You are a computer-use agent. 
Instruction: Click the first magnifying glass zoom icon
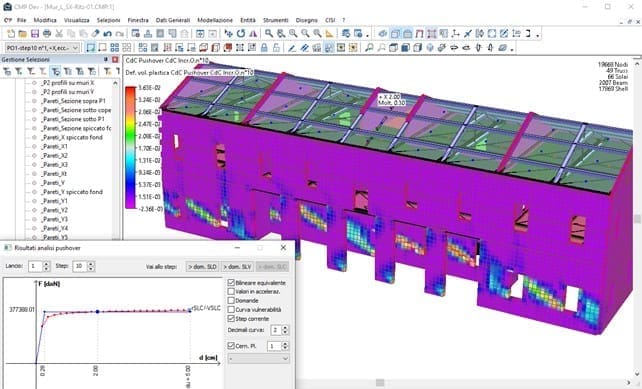pyautogui.click(x=269, y=34)
